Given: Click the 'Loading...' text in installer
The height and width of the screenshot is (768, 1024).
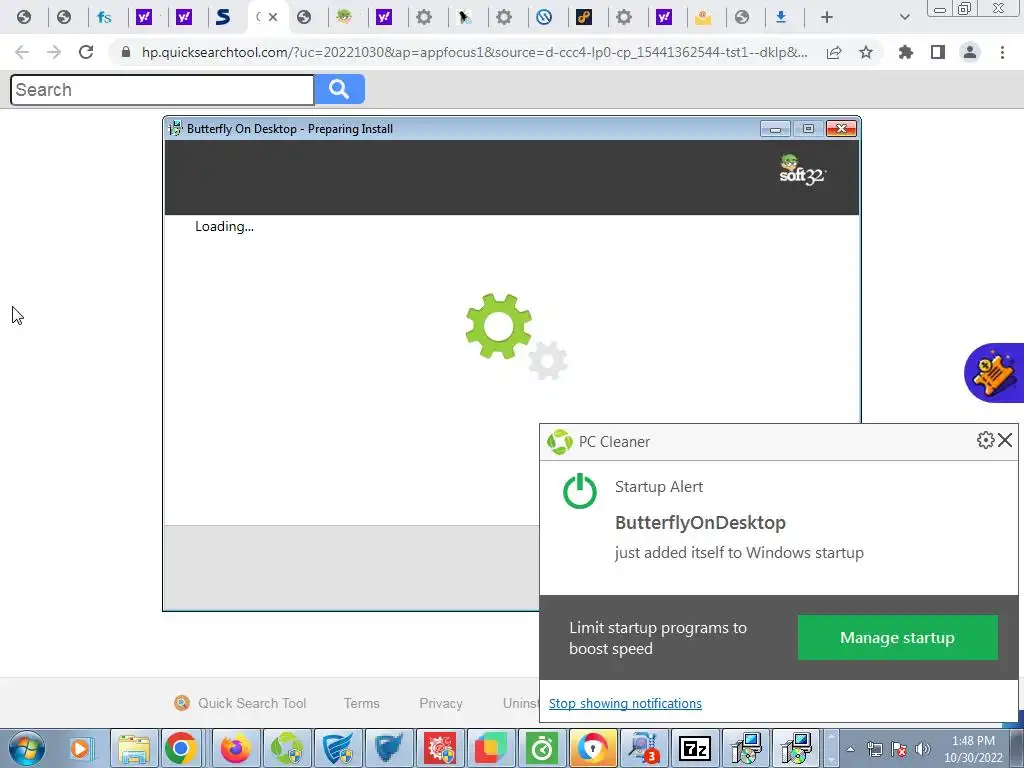Looking at the screenshot, I should (x=224, y=227).
